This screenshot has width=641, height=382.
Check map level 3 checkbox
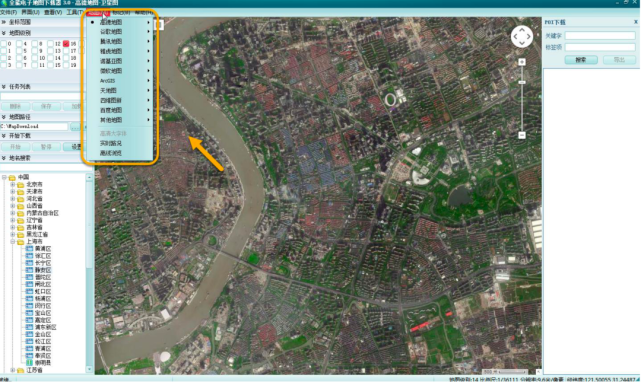coord(3,65)
